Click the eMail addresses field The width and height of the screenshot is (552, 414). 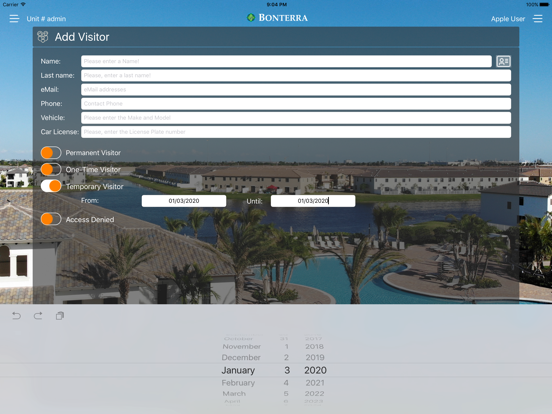coord(296,89)
